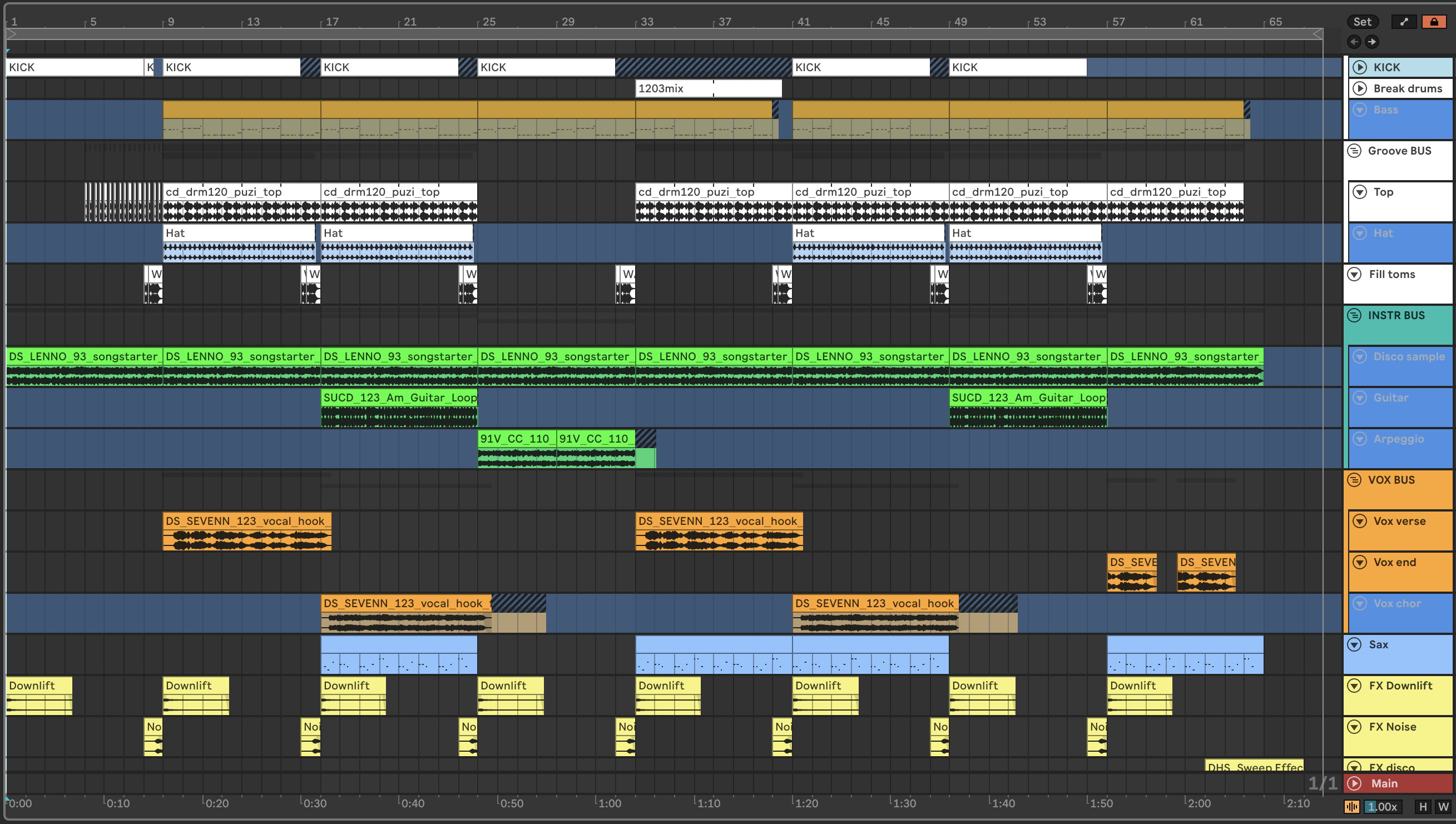Viewport: 1456px width, 824px height.
Task: Unfold the Main track
Action: 1354,783
